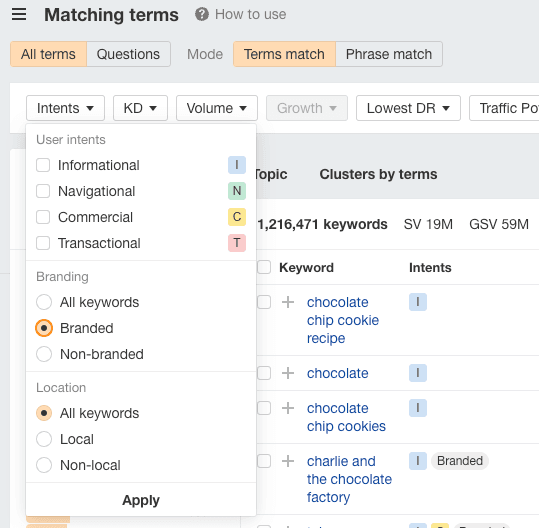The width and height of the screenshot is (539, 528).
Task: Check the Informational intent checkbox
Action: 43,165
